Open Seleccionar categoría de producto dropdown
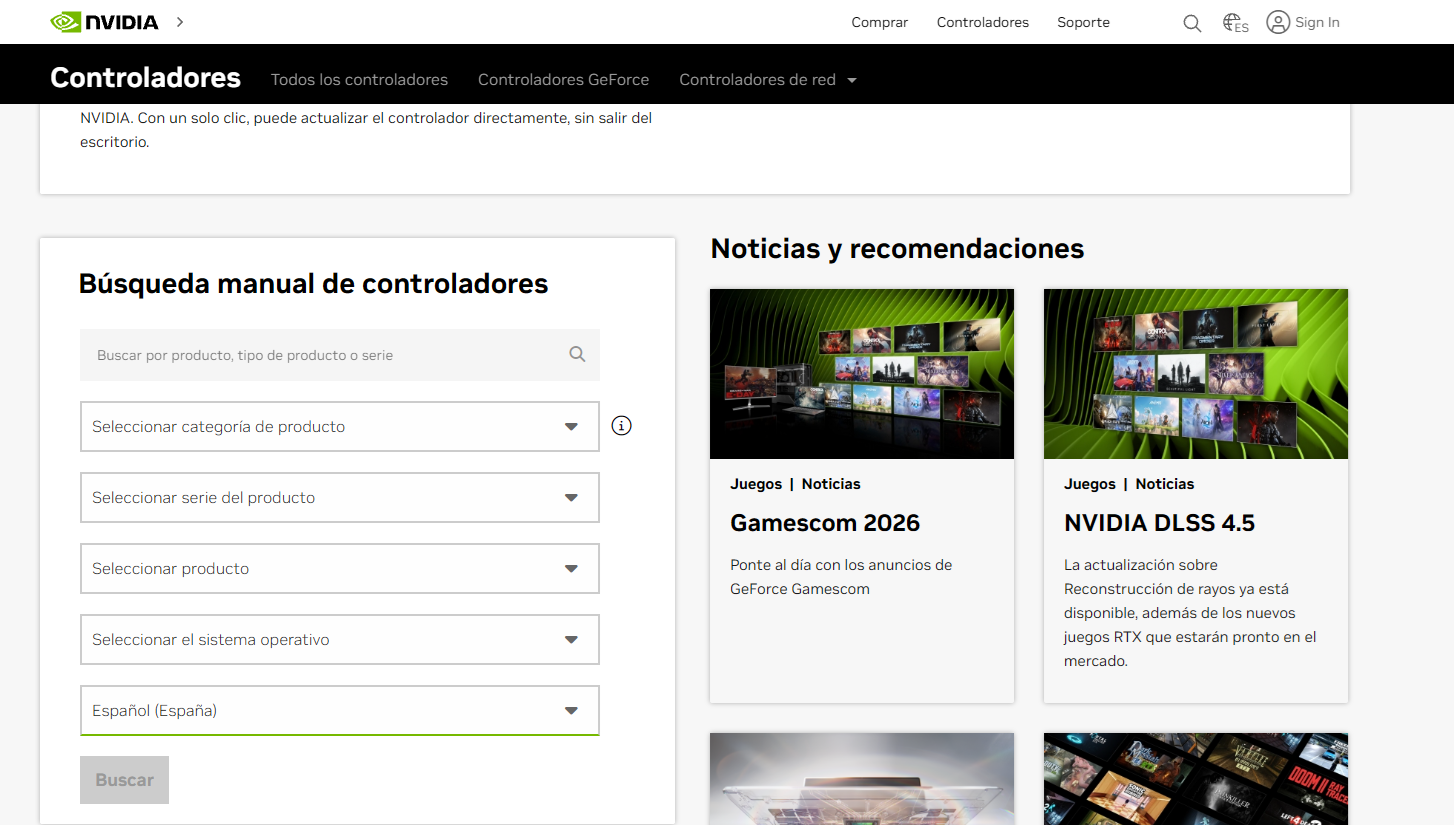 pos(340,427)
